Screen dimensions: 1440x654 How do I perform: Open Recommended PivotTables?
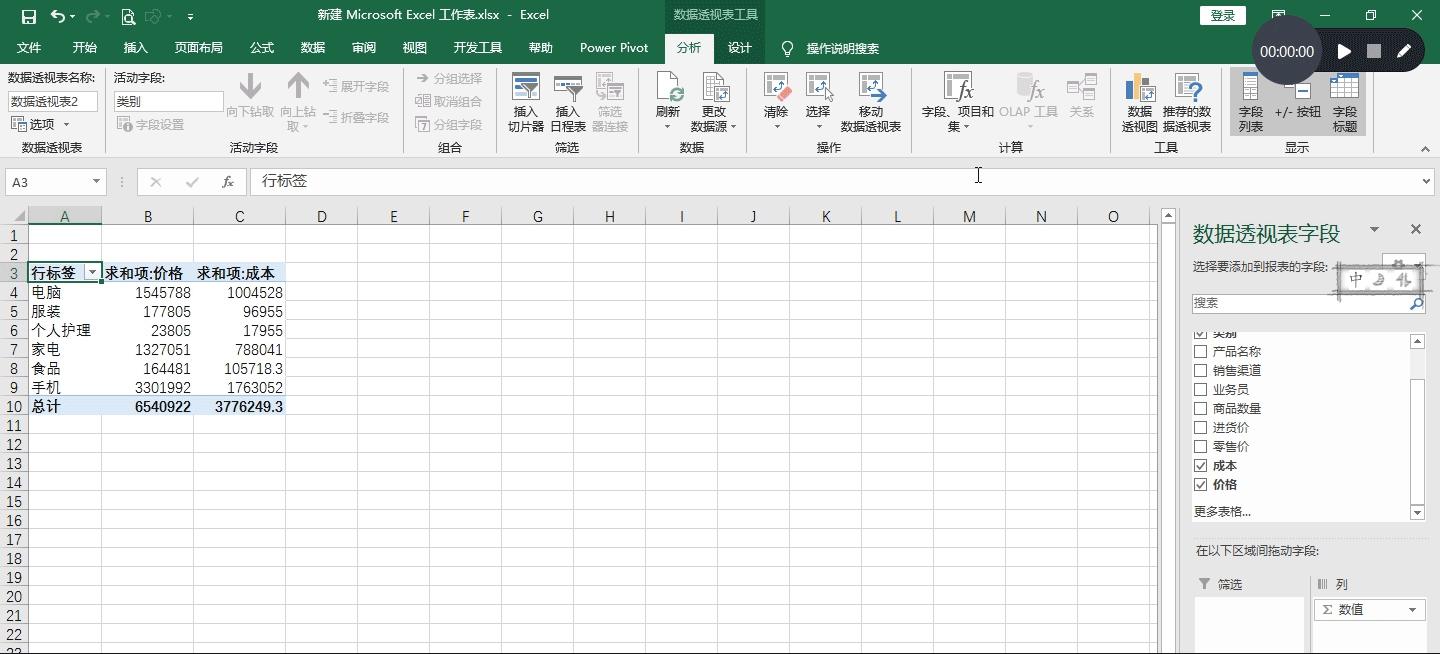(1186, 101)
